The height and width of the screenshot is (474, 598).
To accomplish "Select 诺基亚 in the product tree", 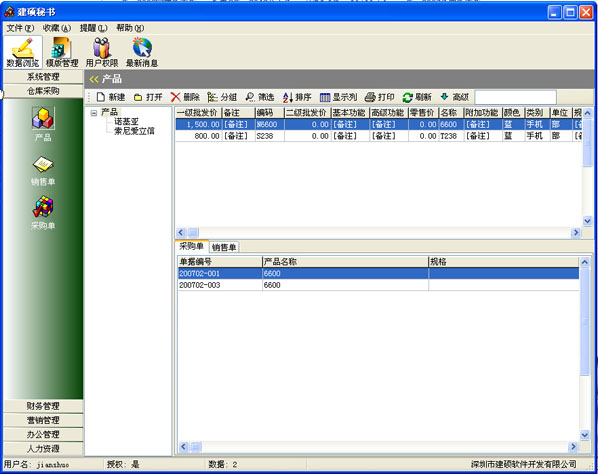I will click(x=126, y=122).
